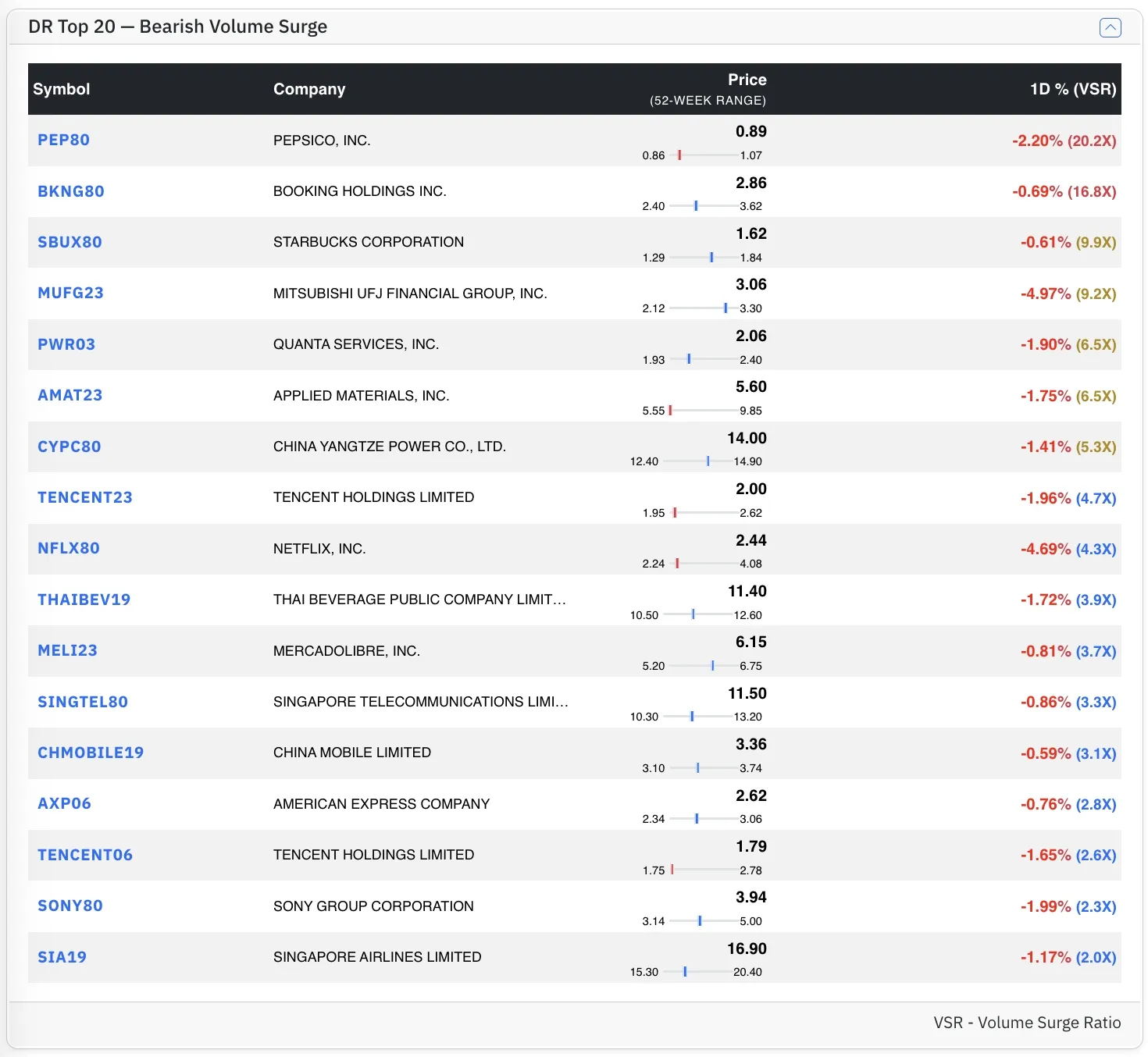Image resolution: width=1148 pixels, height=1057 pixels.
Task: Select STARBUCKS CORPORATION company name
Action: tap(369, 242)
